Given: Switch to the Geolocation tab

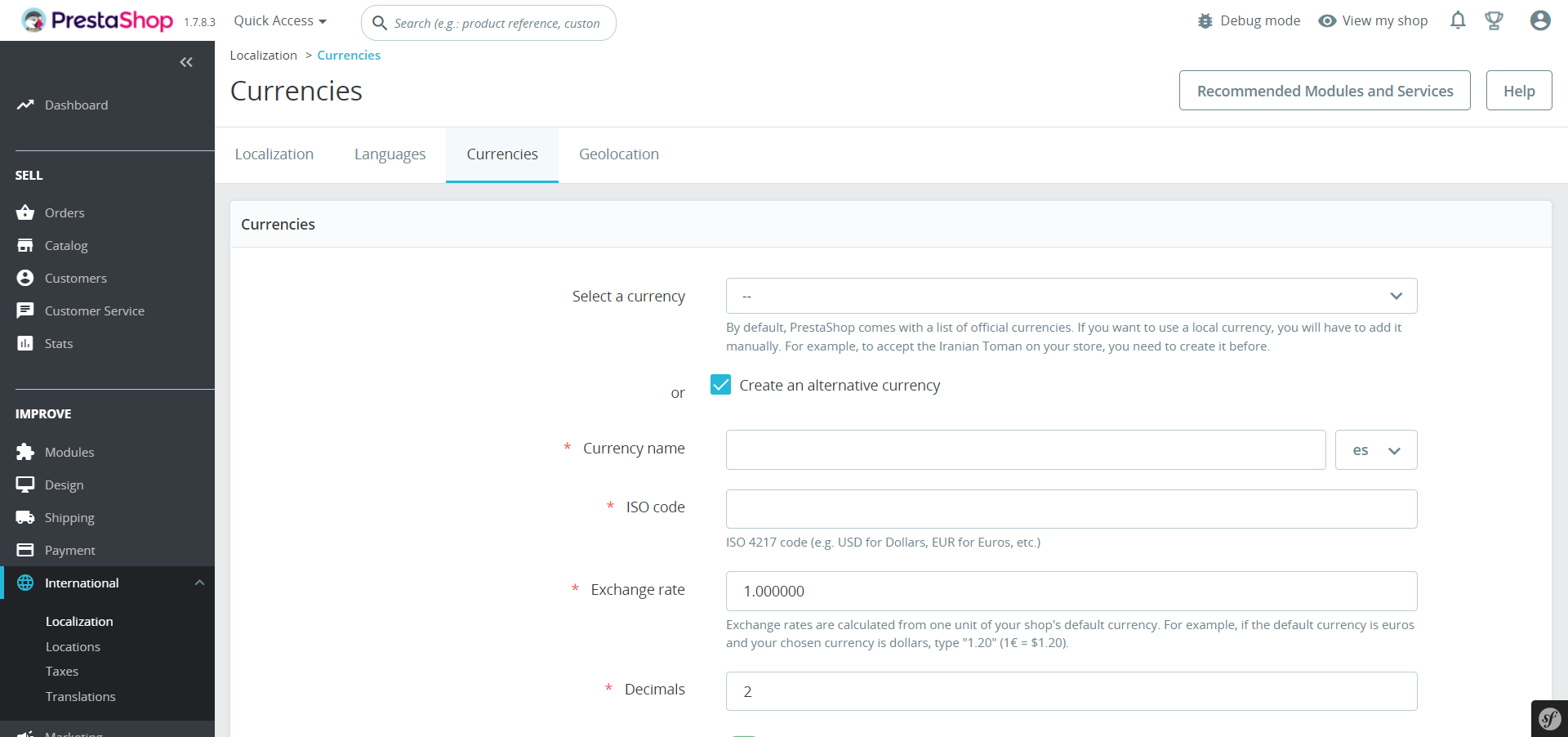Looking at the screenshot, I should click(618, 154).
